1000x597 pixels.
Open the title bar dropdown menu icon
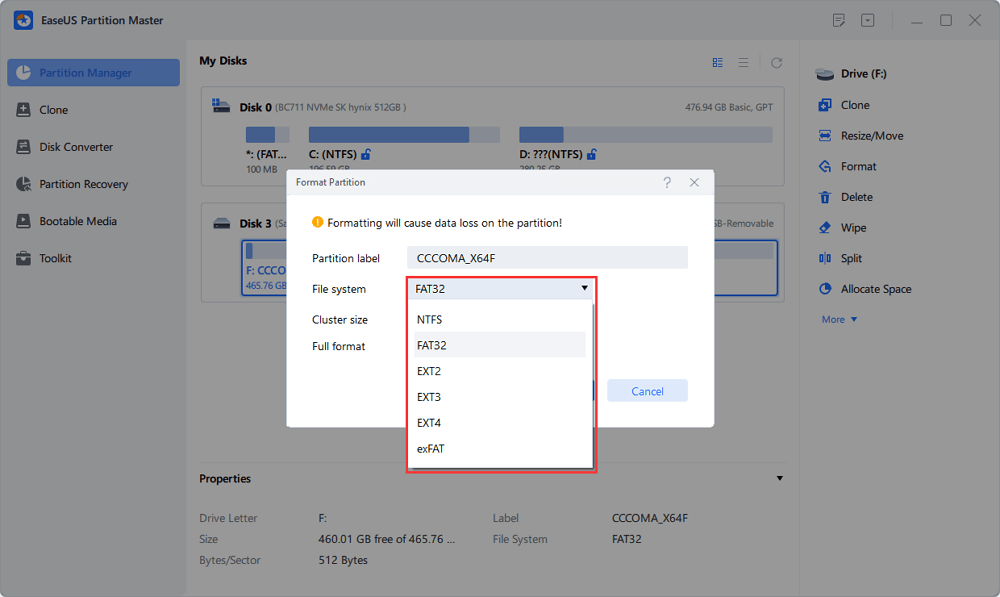tap(867, 20)
